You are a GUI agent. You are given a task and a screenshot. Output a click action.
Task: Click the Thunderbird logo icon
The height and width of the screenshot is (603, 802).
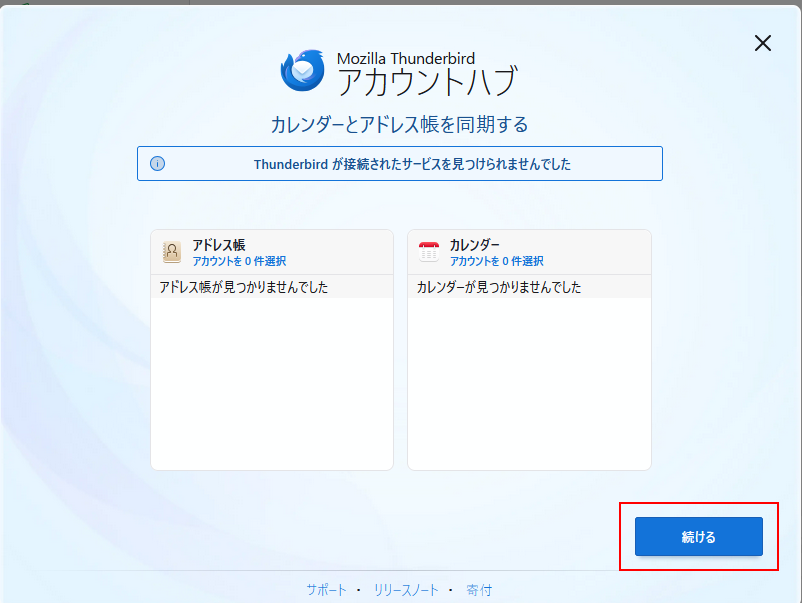(302, 70)
